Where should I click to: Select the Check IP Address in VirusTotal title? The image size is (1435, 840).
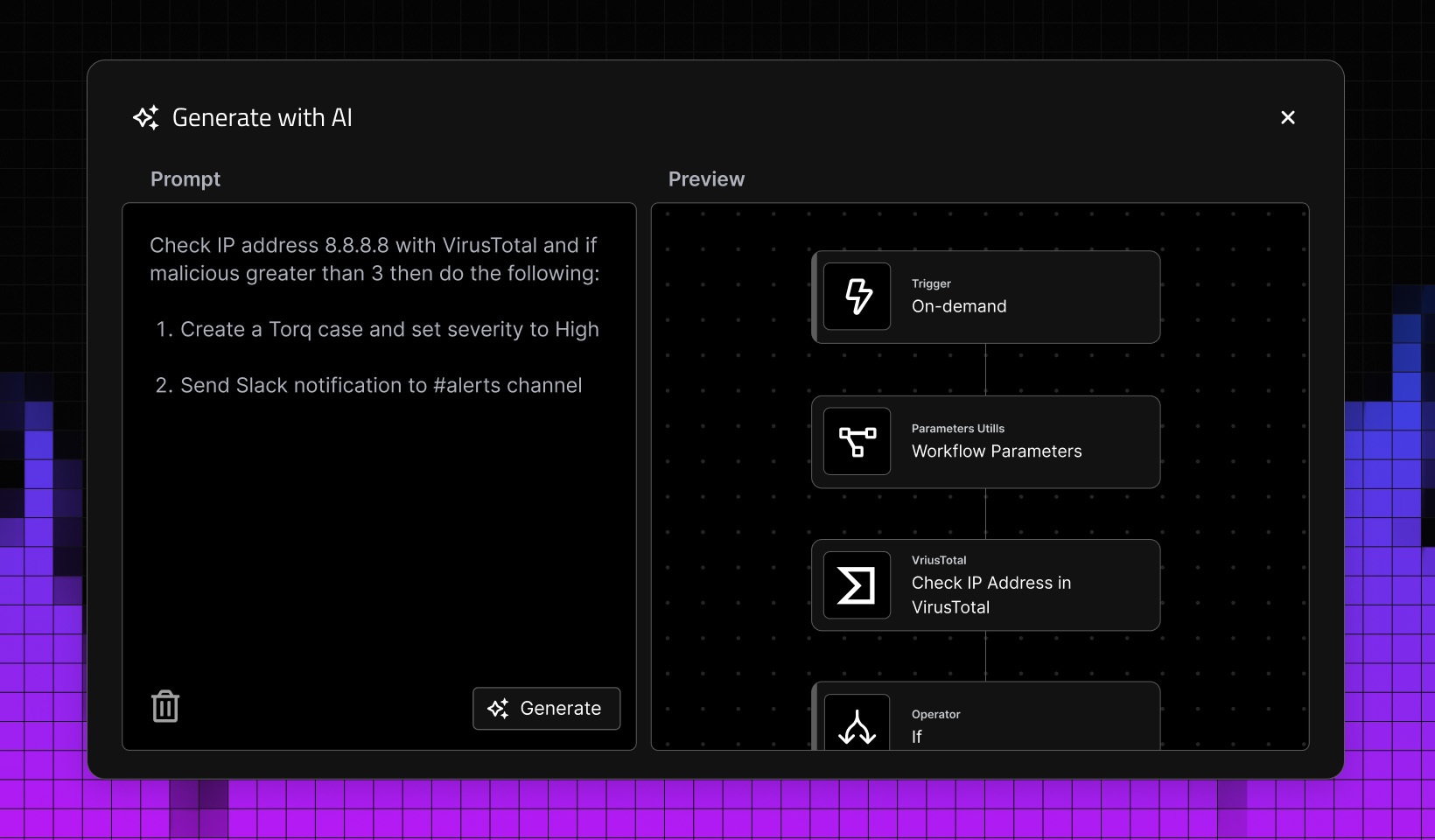(990, 595)
